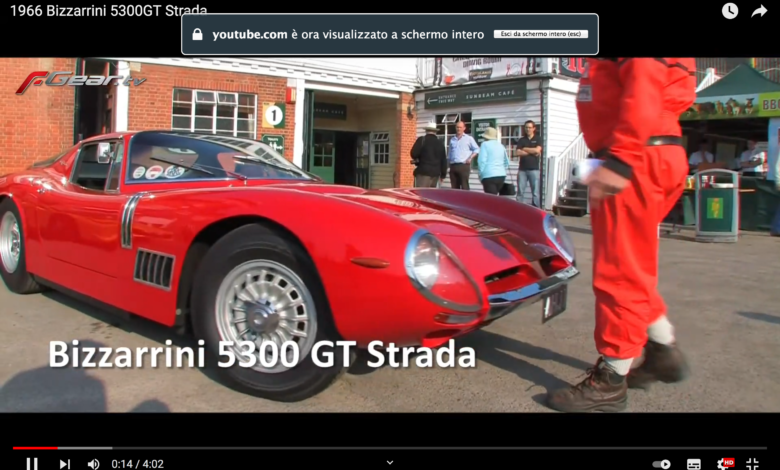The height and width of the screenshot is (470, 780).
Task: Open the HD settings gear
Action: click(725, 464)
